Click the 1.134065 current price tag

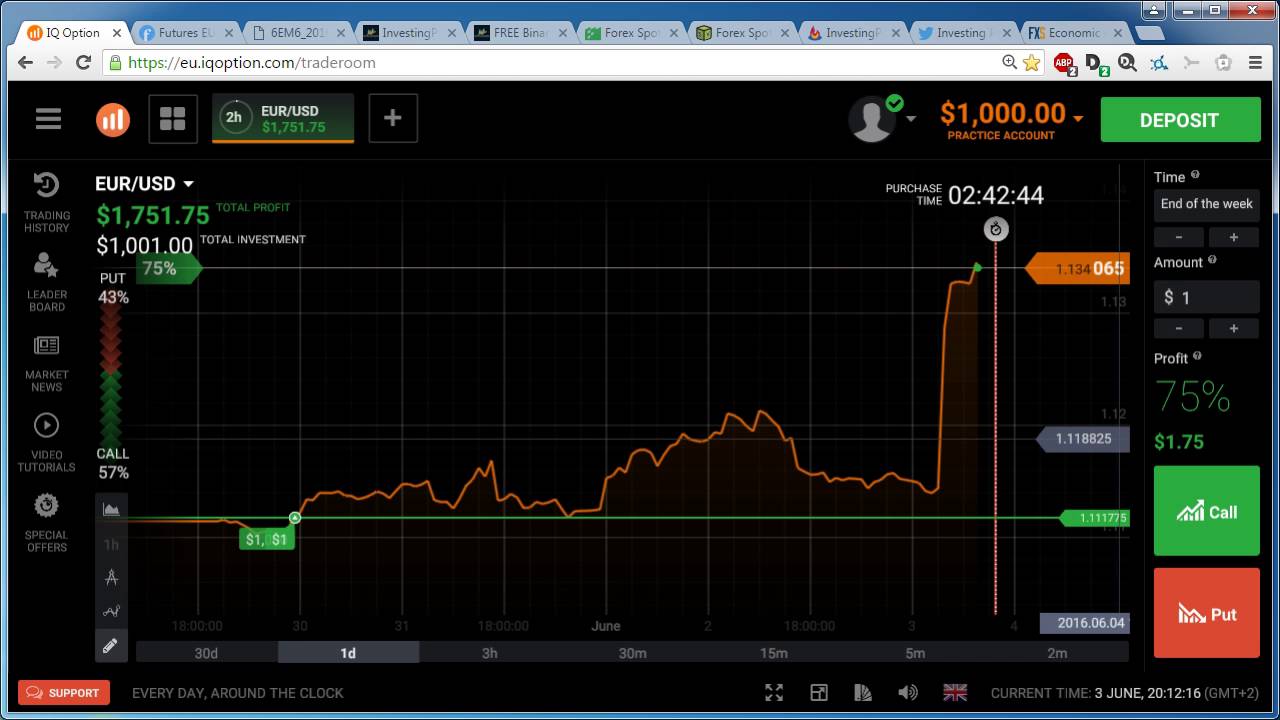[1078, 268]
